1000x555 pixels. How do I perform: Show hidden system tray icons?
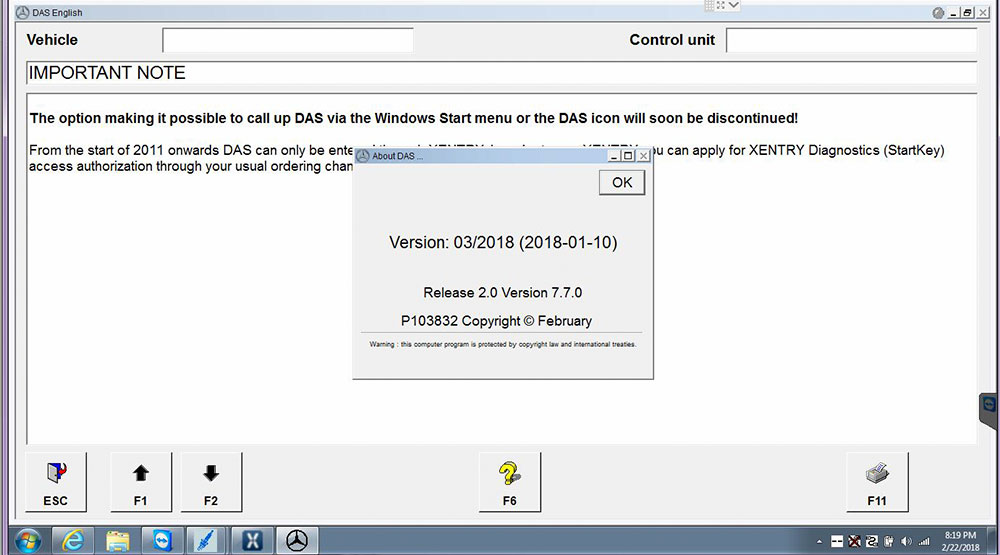tap(819, 541)
